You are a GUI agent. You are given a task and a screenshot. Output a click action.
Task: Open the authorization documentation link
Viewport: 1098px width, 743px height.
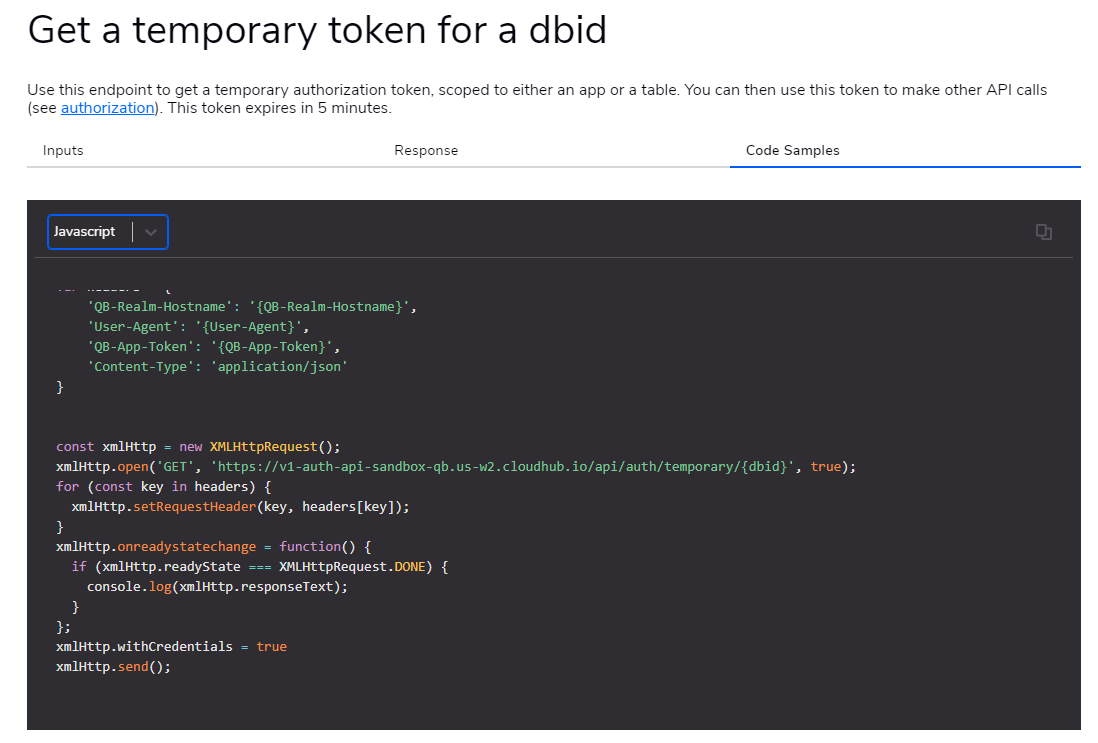(x=107, y=107)
